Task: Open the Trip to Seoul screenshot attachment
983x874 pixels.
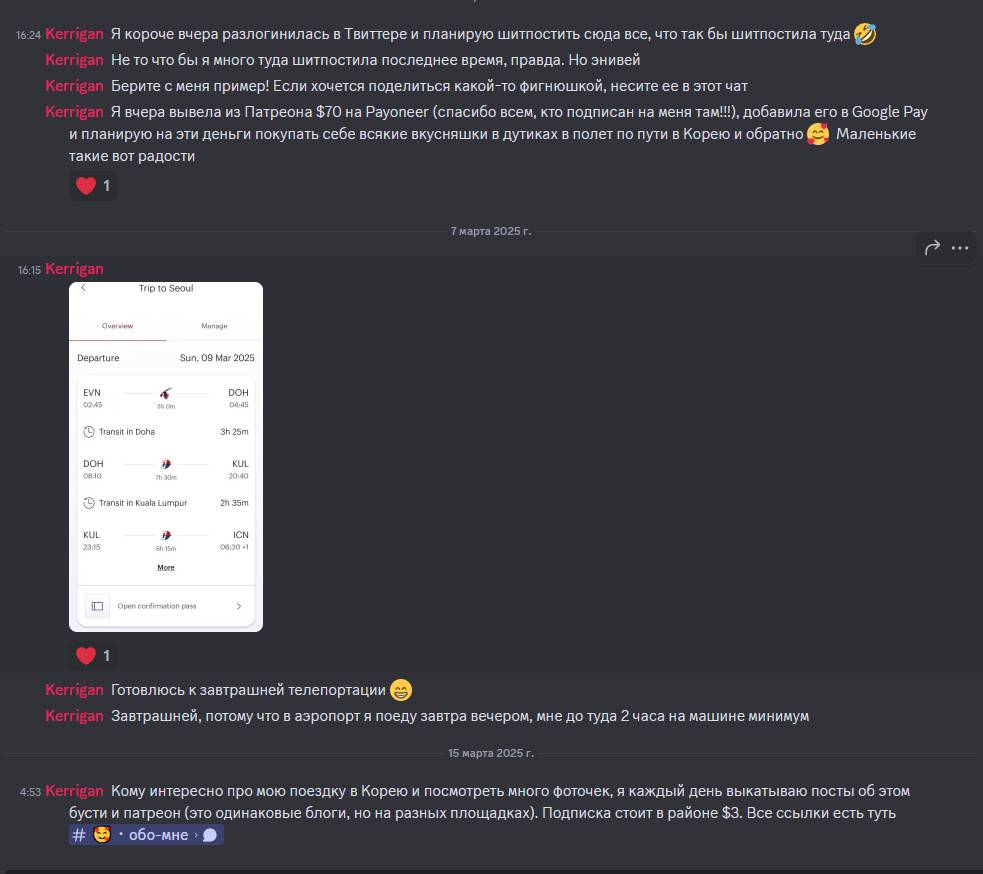Action: 166,456
